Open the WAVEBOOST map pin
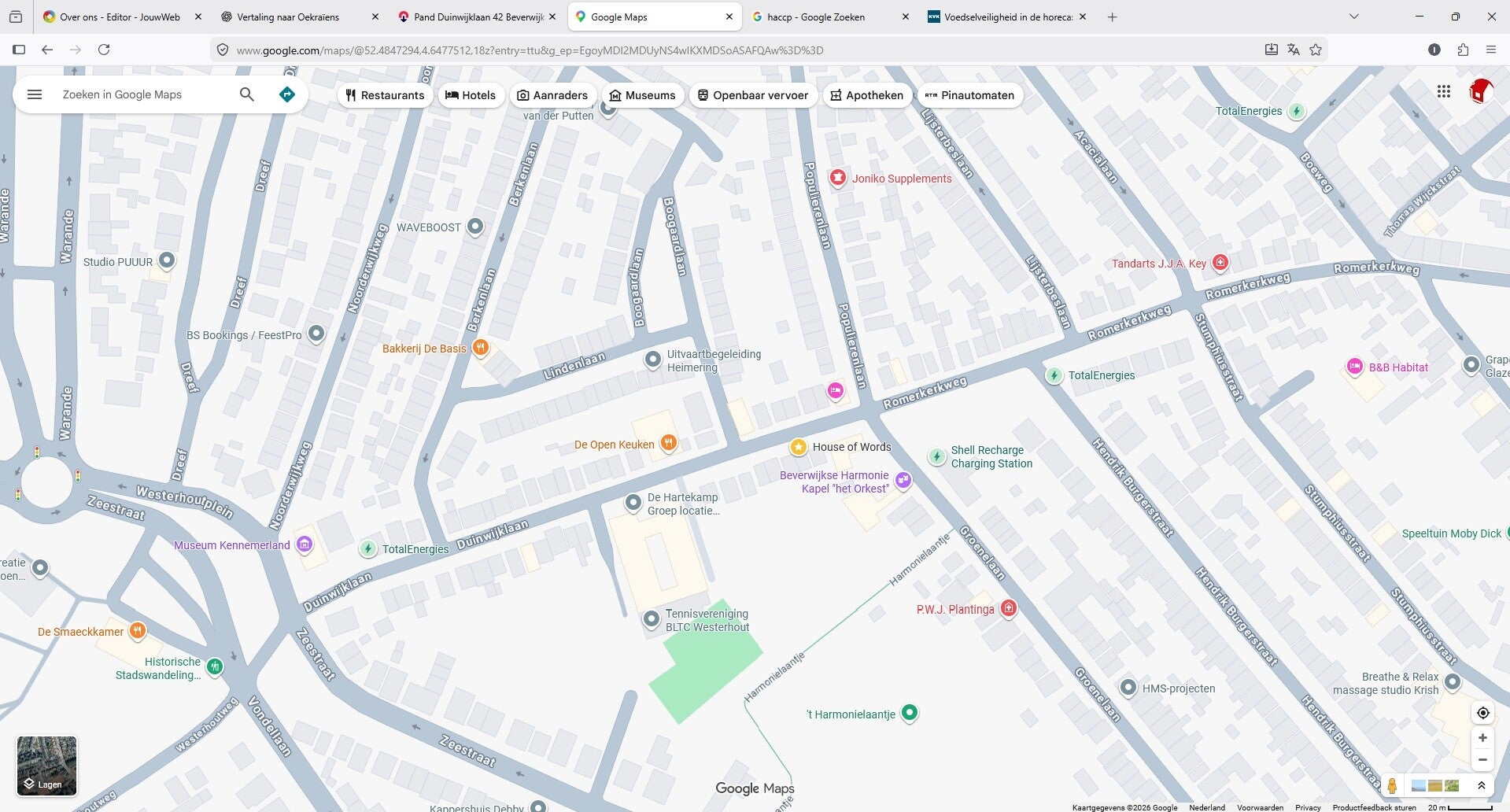This screenshot has height=812, width=1510. pyautogui.click(x=475, y=227)
